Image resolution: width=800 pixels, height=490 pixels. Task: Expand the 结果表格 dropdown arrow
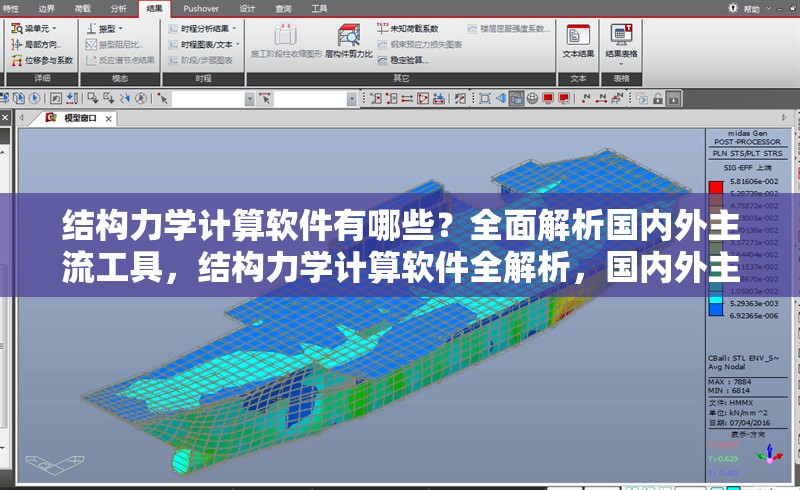[621, 64]
